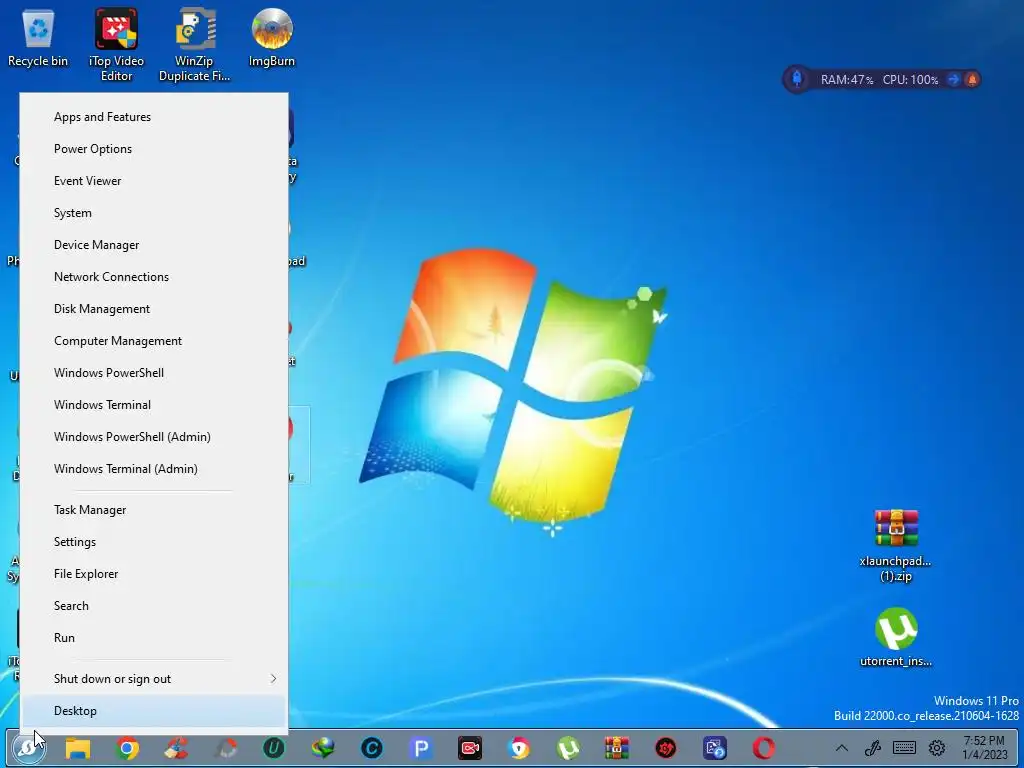
Task: Show hidden system tray icons
Action: [x=842, y=748]
